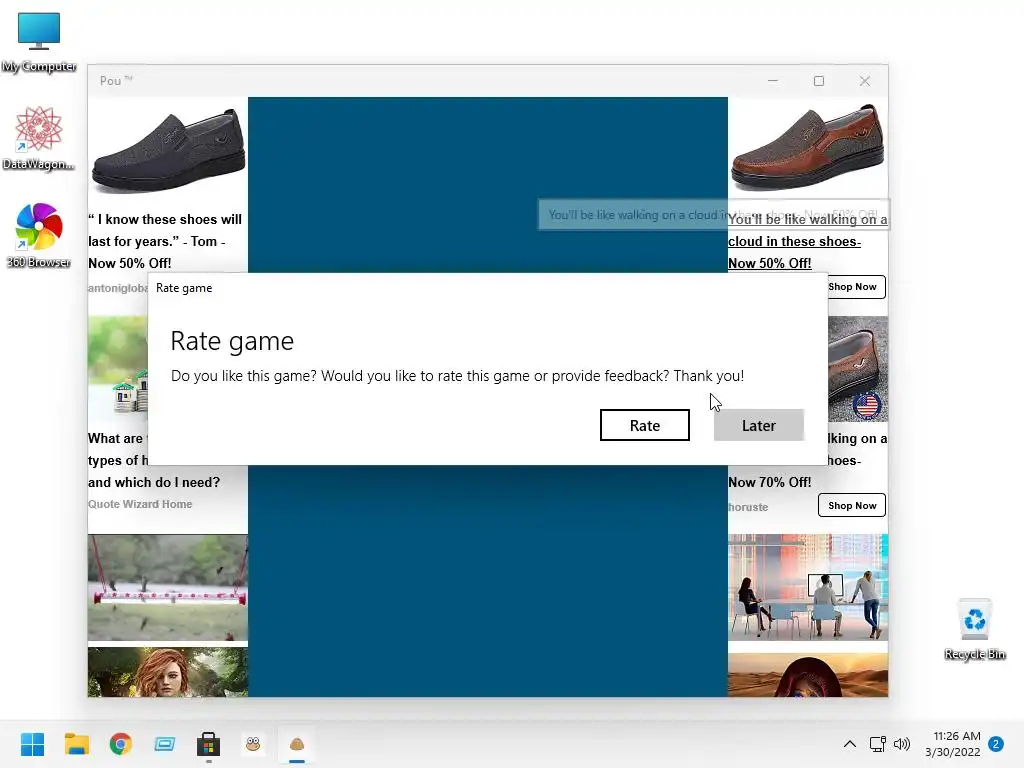Screen dimensions: 1024x768
Task: Open the Recycle Bin icon
Action: tap(974, 629)
